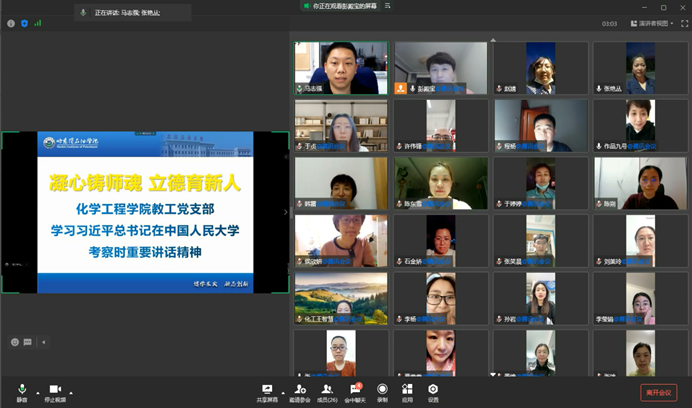Open the members list (26)
This screenshot has width=692, height=408.
(x=326, y=390)
